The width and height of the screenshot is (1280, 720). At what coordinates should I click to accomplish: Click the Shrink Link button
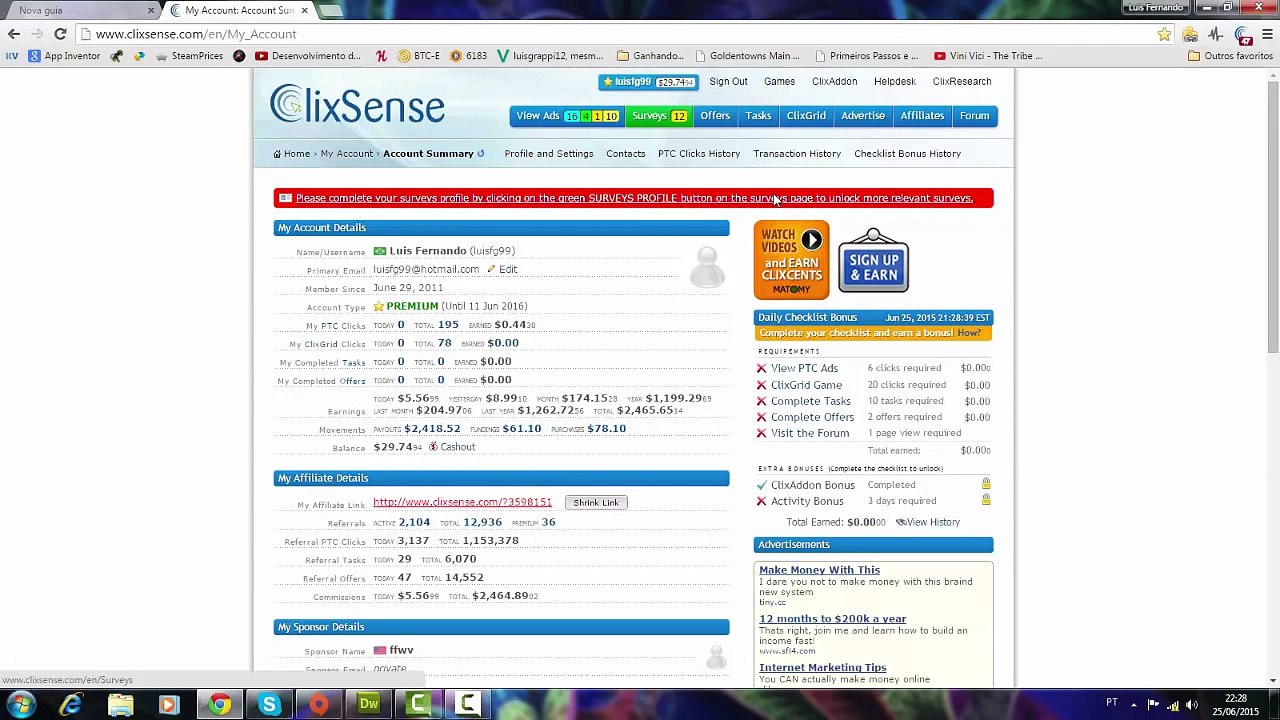596,503
